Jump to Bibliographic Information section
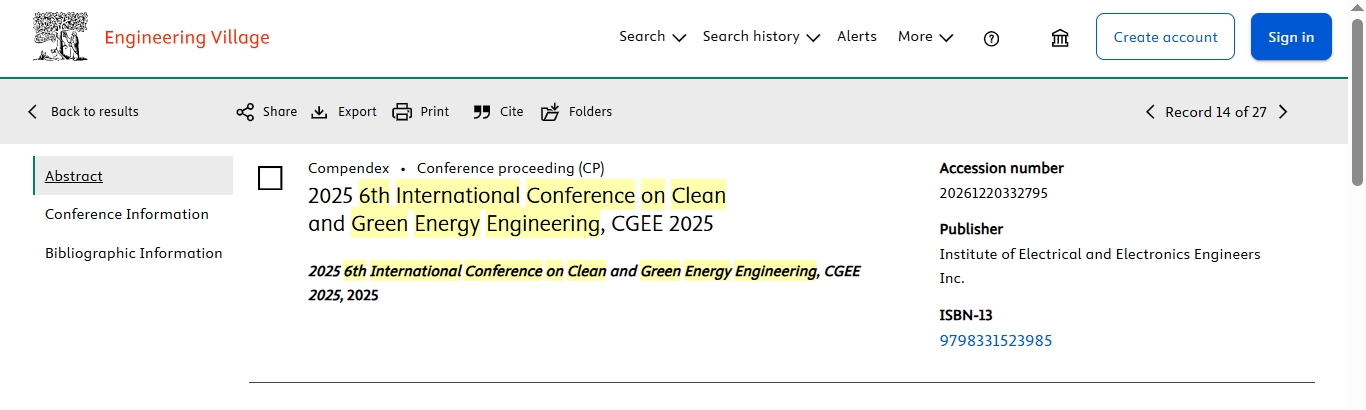 (134, 253)
